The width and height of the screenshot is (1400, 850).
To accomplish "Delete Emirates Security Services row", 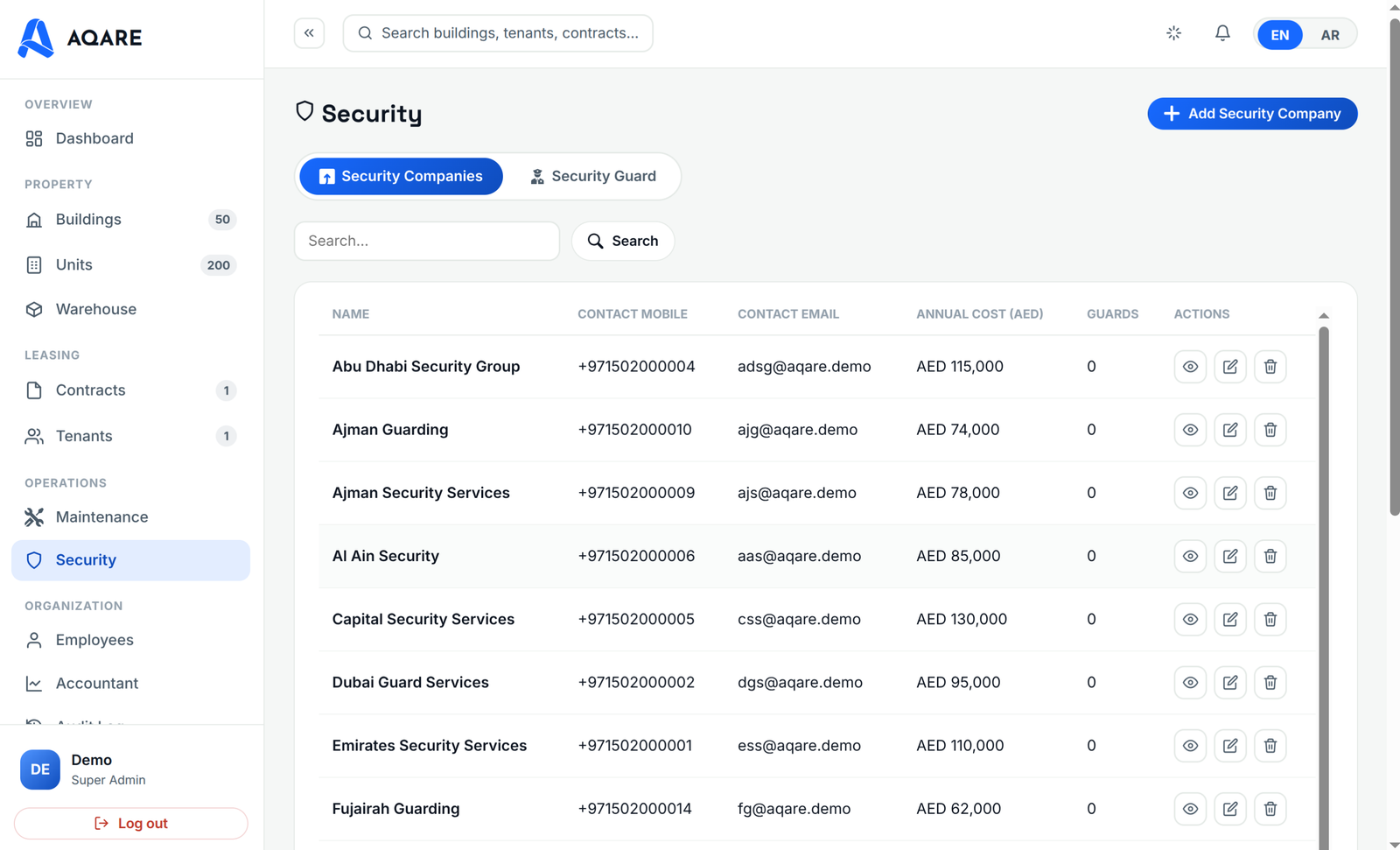I will pyautogui.click(x=1270, y=746).
